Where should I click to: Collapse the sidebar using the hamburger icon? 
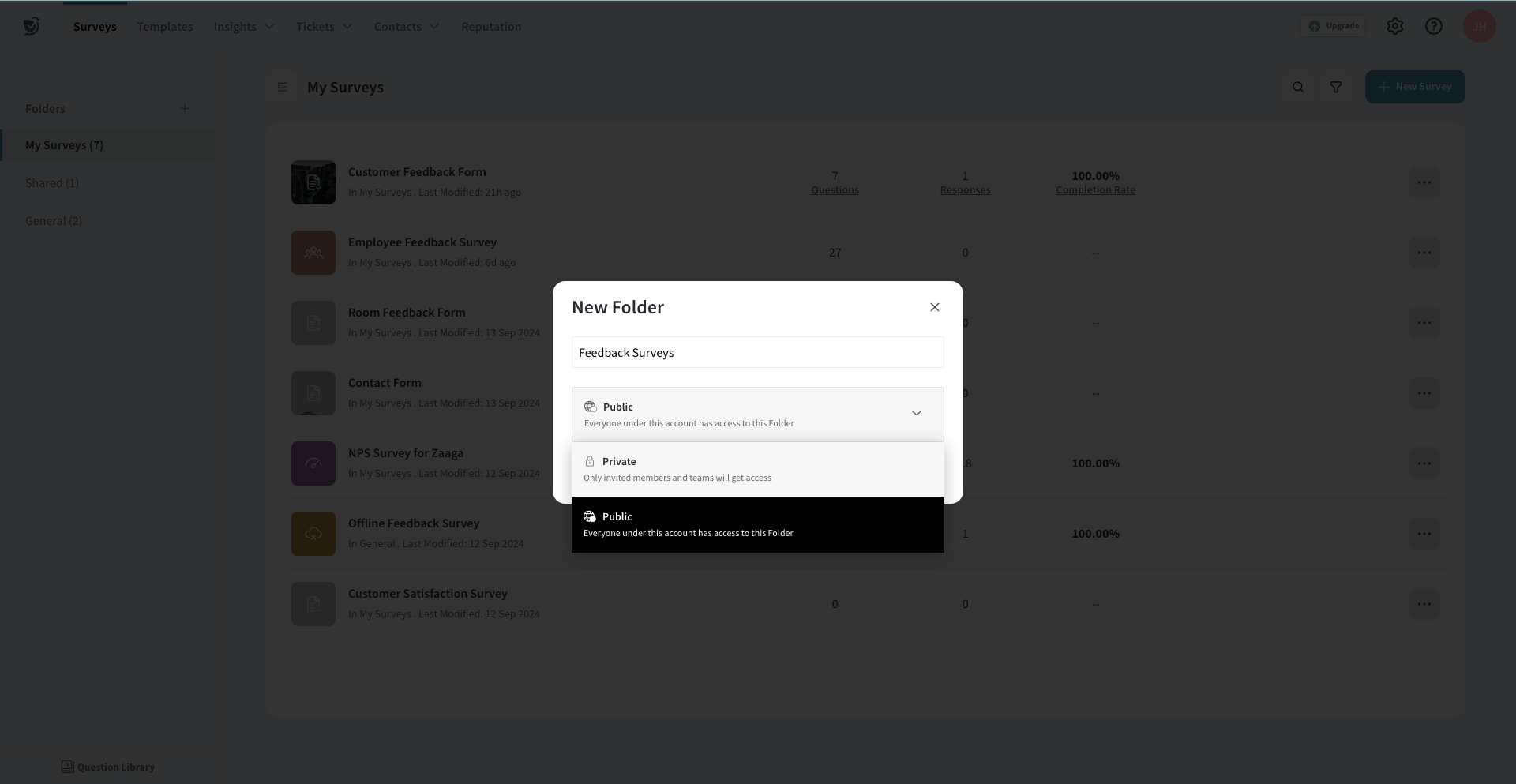(282, 87)
